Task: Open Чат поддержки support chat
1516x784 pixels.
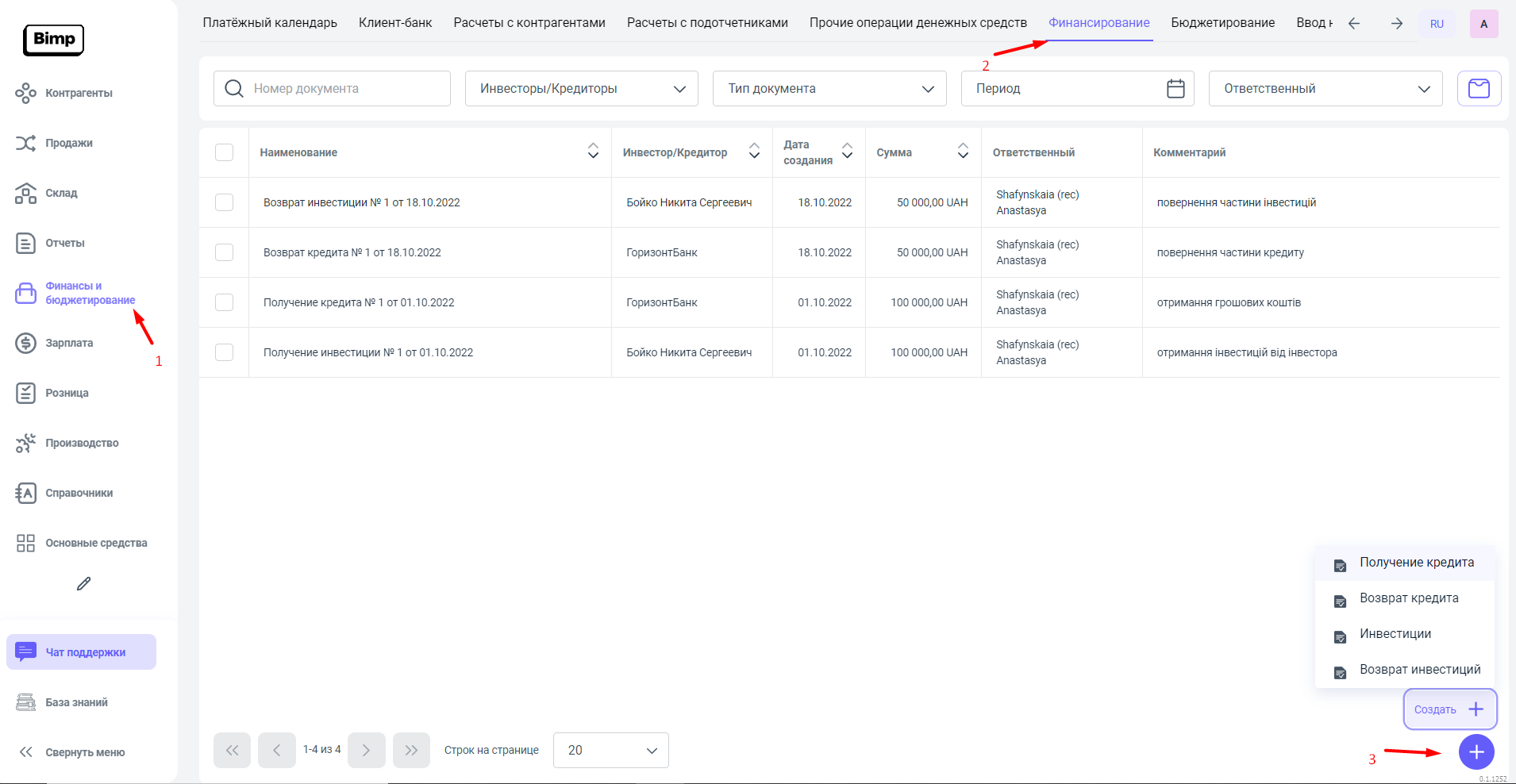Action: pyautogui.click(x=82, y=652)
